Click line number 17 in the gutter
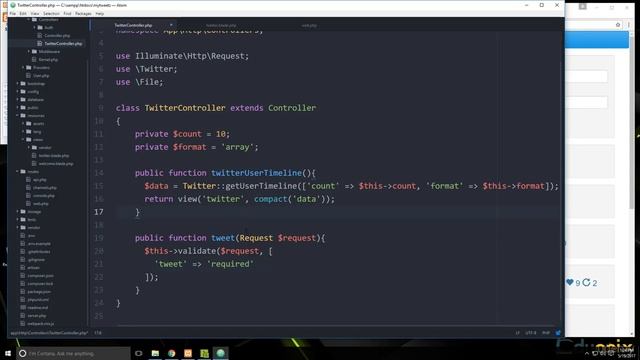The height and width of the screenshot is (360, 640). 99,212
